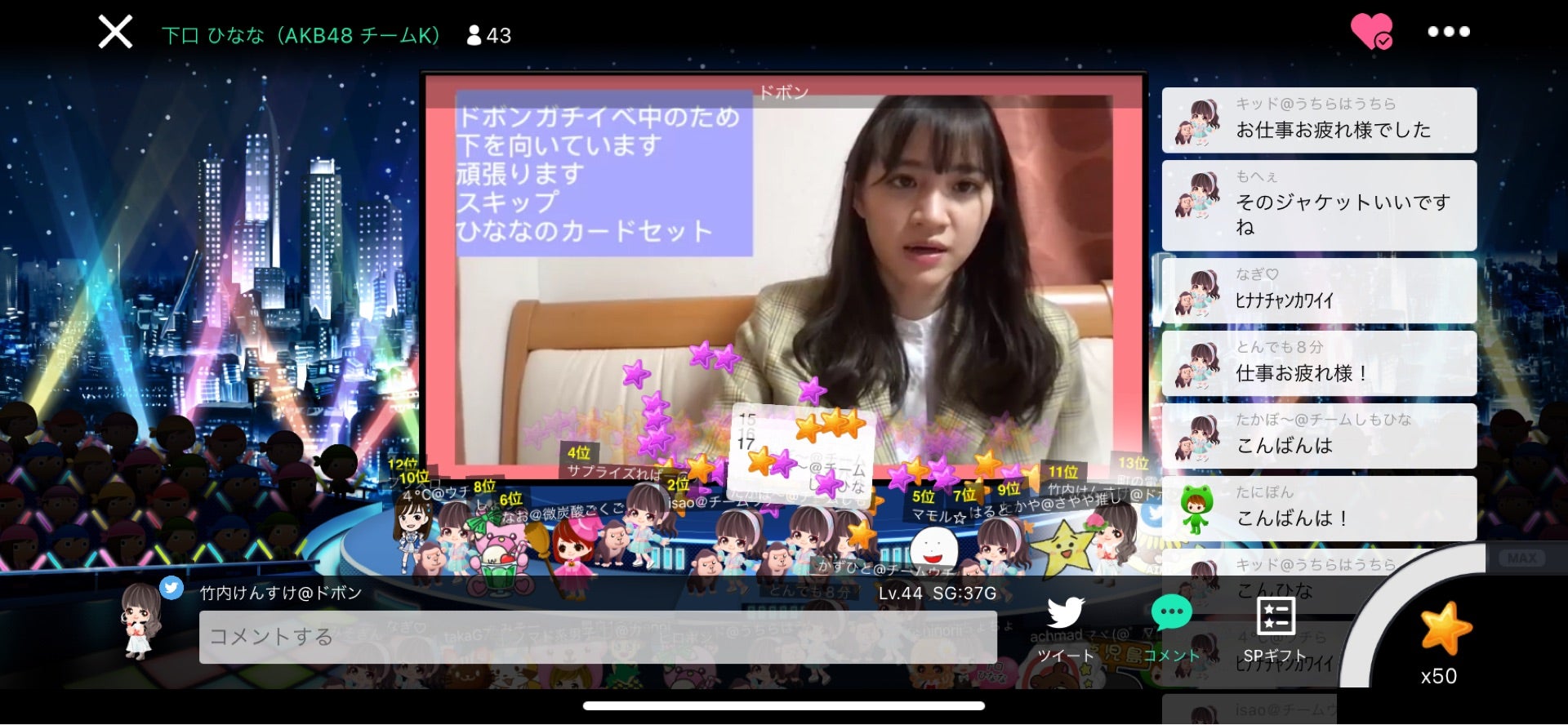Tap キッド@うちらはうちら avatar in top comment
Viewport: 1568px width, 725px height.
[1197, 122]
